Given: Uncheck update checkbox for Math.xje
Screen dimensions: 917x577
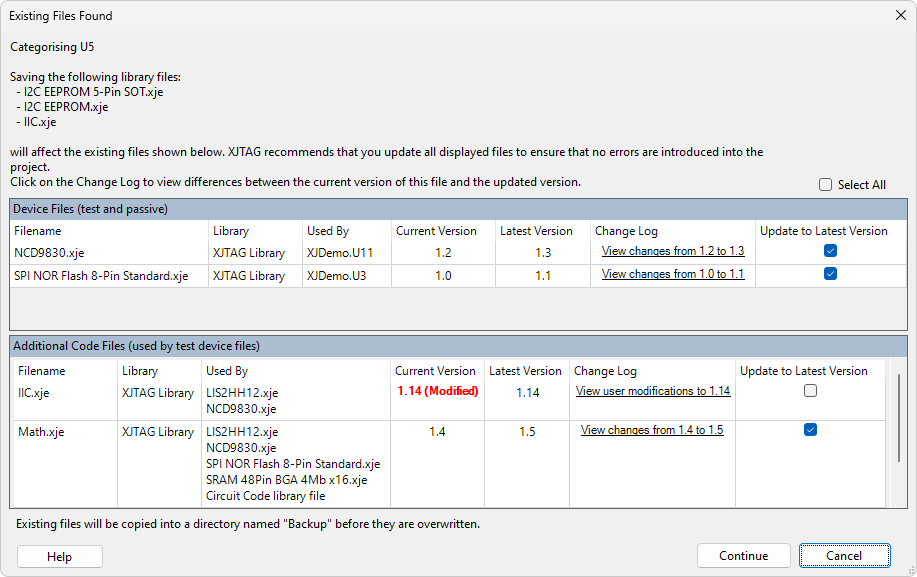Looking at the screenshot, I should click(x=810, y=430).
